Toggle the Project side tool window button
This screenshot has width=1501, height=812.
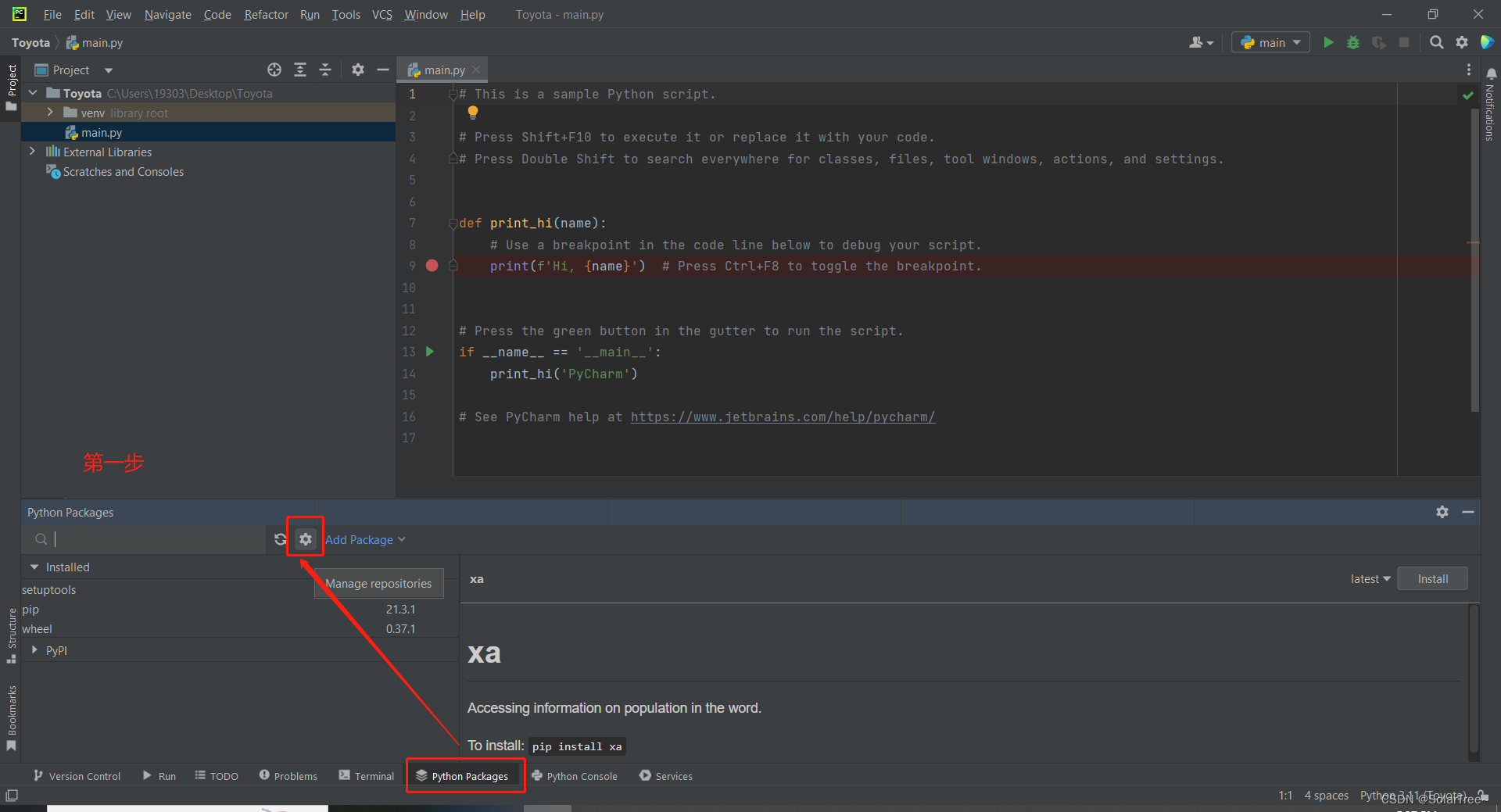(12, 87)
